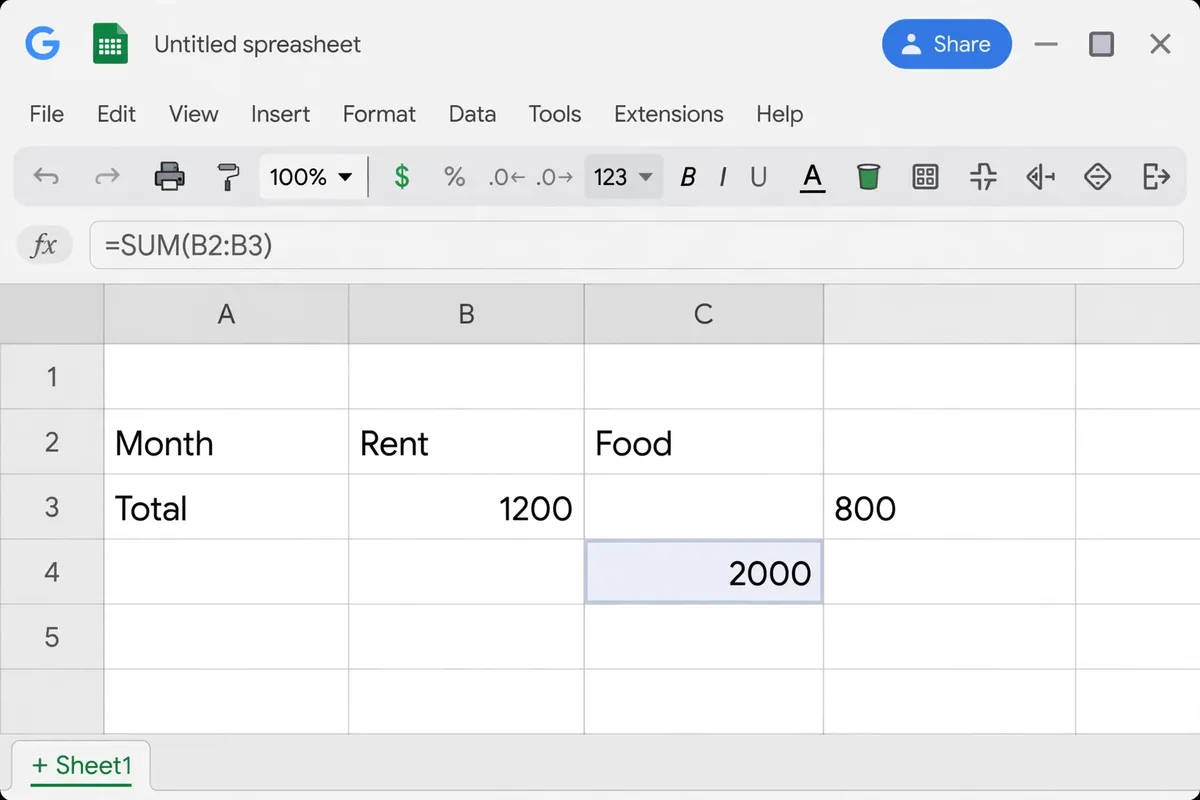
Task: Format as percent icon
Action: [455, 177]
